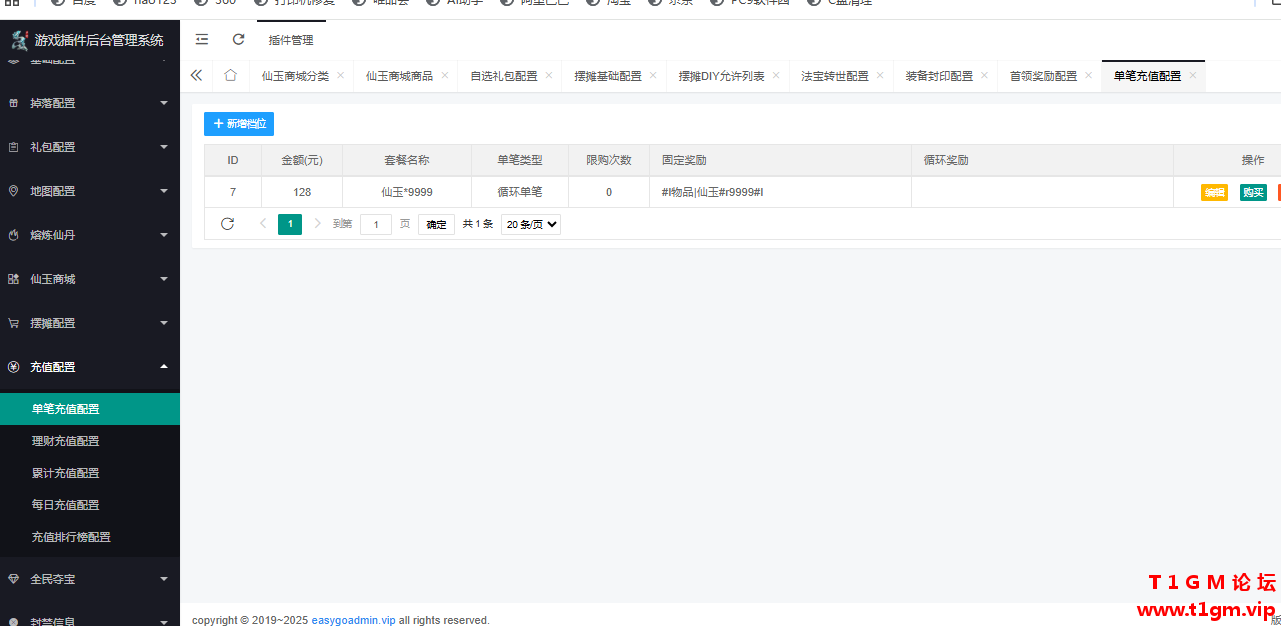This screenshot has width=1281, height=626.
Task: Click the 仙玉*9999 package name cell
Action: tap(407, 192)
